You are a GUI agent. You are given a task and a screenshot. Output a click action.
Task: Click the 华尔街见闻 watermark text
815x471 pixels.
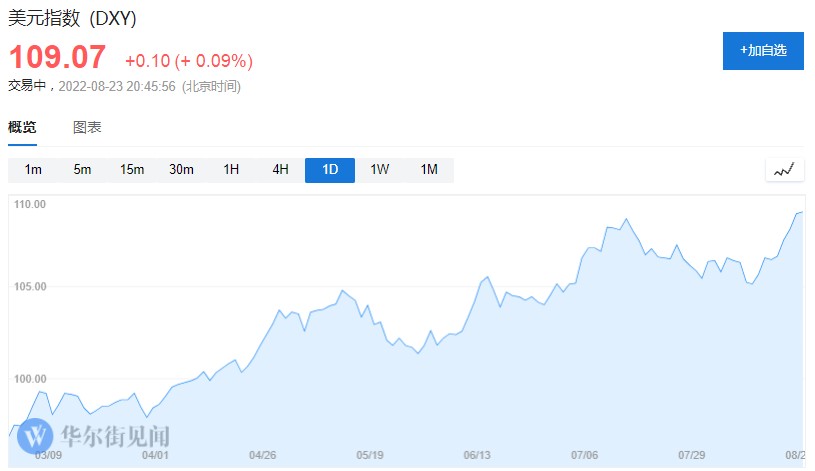click(x=115, y=437)
